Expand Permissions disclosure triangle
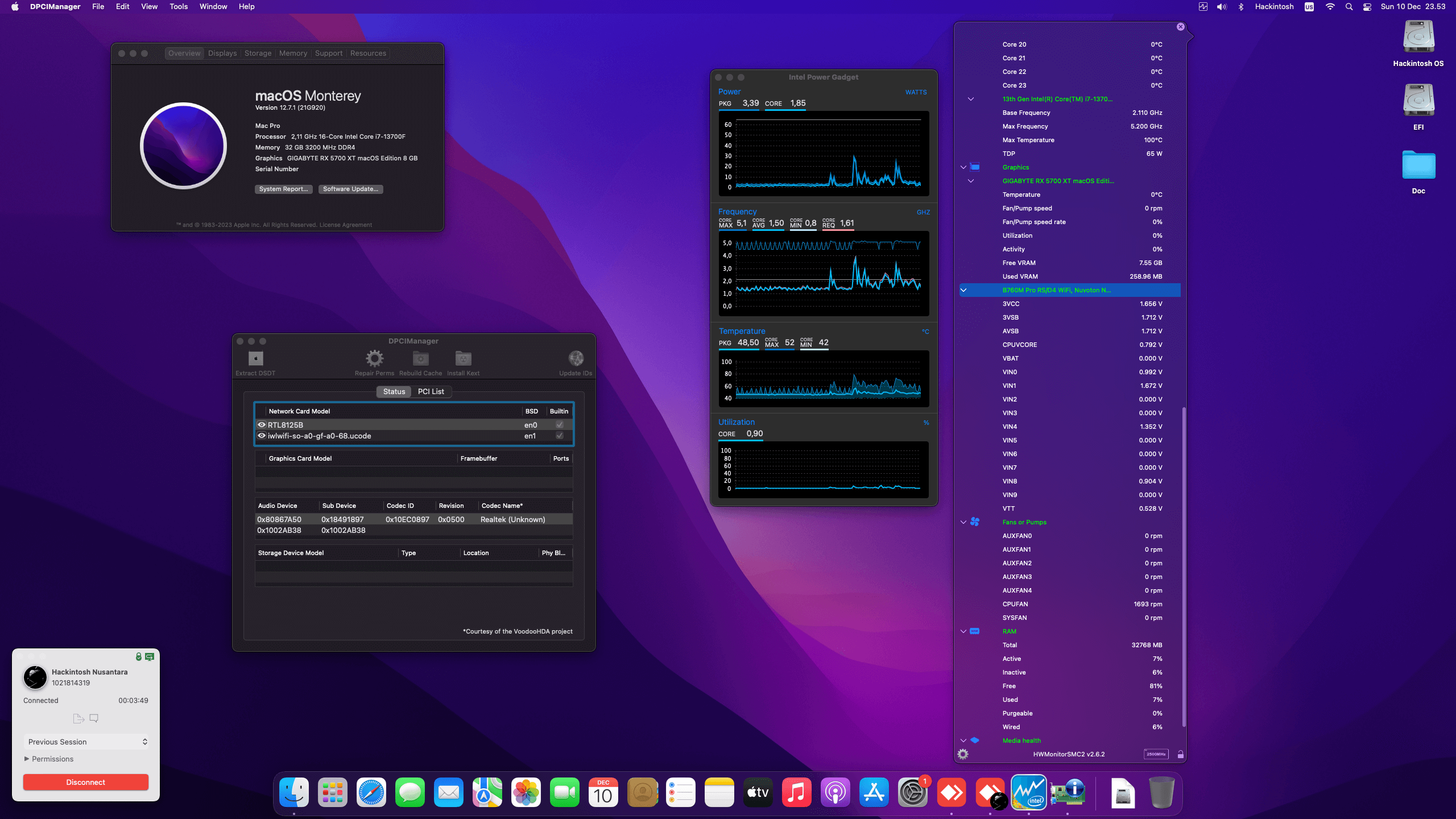Screen dimensions: 1456x819 click(27, 759)
